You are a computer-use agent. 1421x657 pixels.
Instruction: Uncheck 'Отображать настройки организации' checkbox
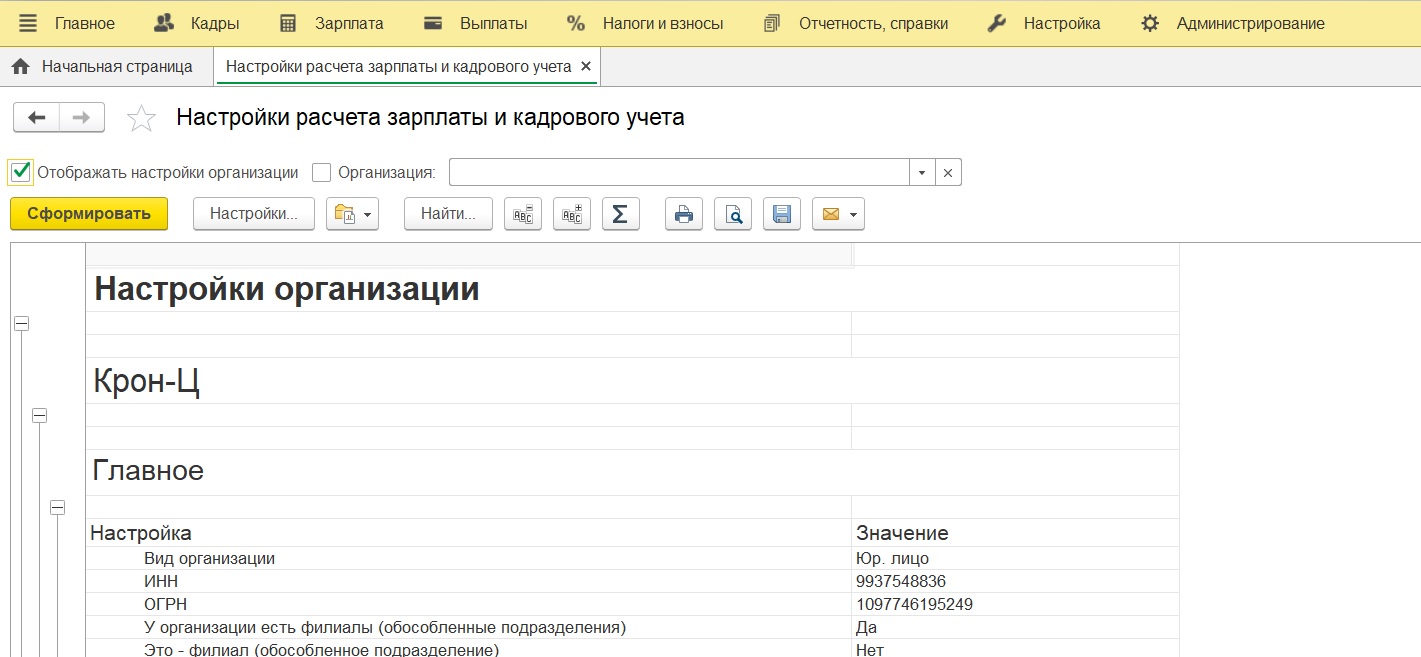point(21,172)
